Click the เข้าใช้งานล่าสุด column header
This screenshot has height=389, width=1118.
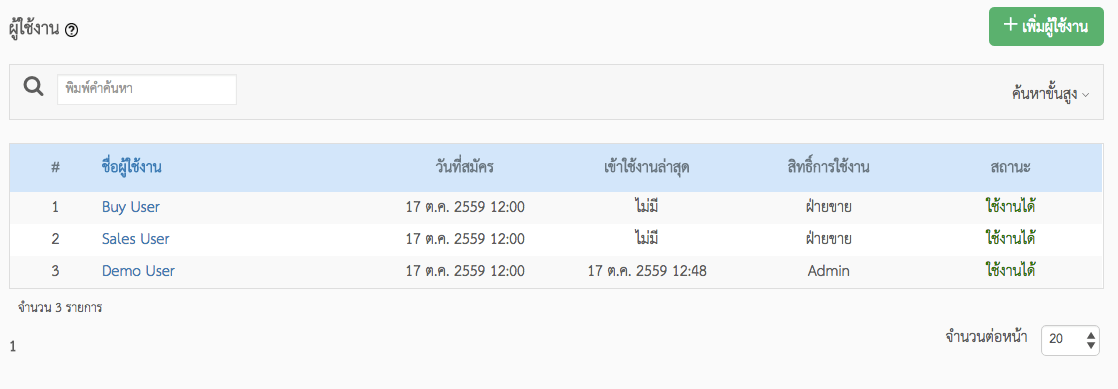pos(646,167)
